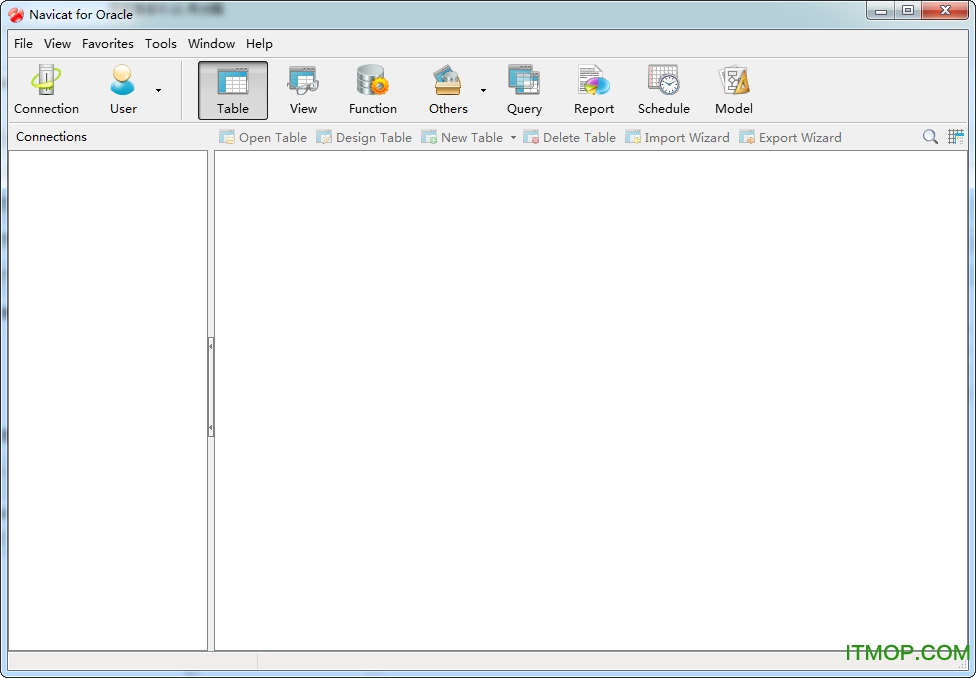The height and width of the screenshot is (678, 976).
Task: Expand the Others dropdown arrow
Action: point(483,91)
